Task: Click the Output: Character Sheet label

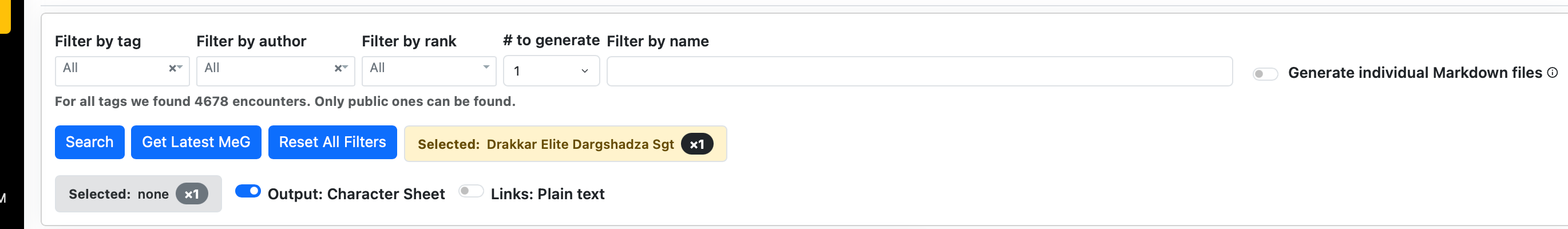Action: [356, 194]
